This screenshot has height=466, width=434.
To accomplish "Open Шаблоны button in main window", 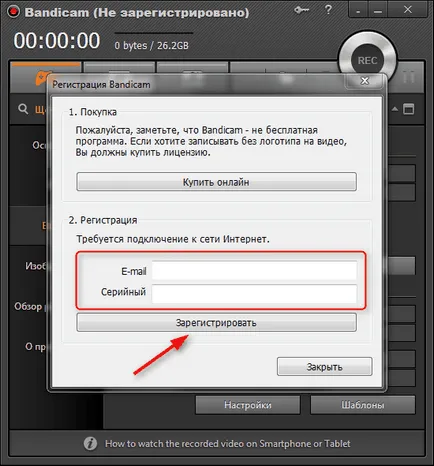I will pos(363,405).
